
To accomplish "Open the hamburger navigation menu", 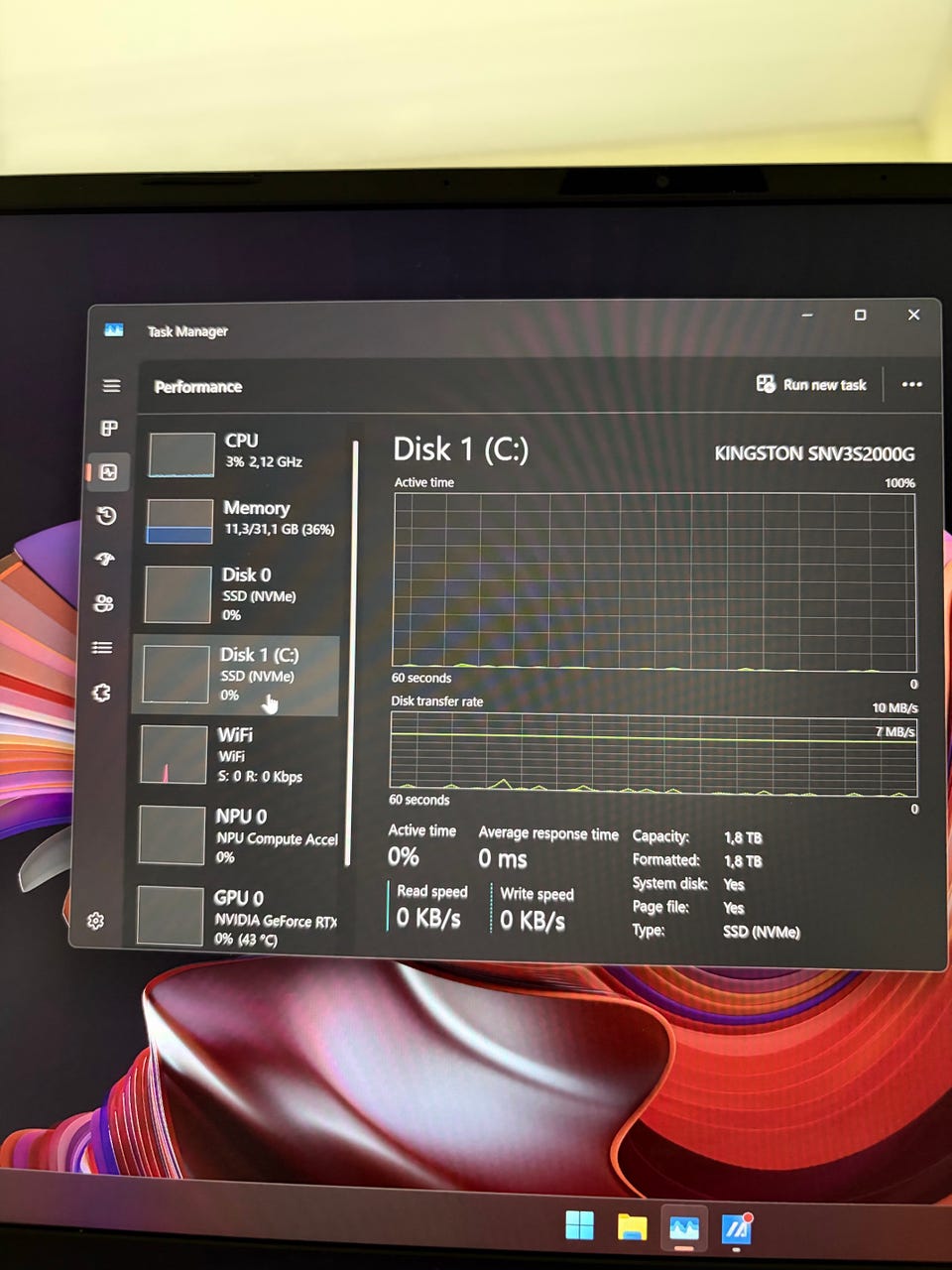I will 111,386.
